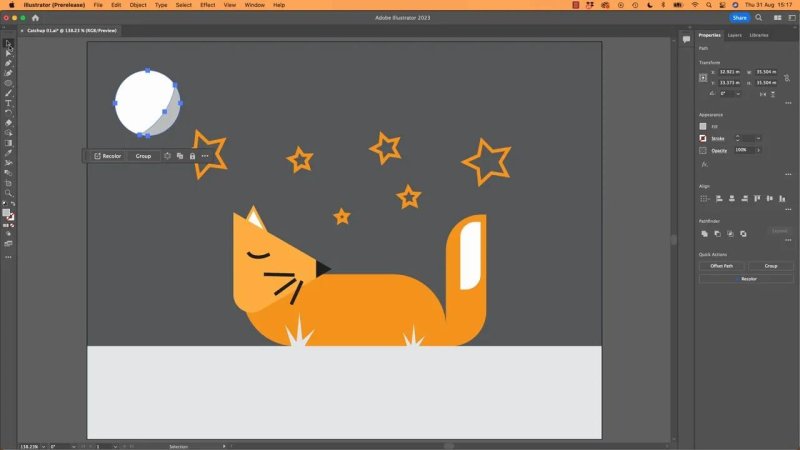Open the rotation angle dropdown
Screen dimensions: 800x450
tap(738, 94)
